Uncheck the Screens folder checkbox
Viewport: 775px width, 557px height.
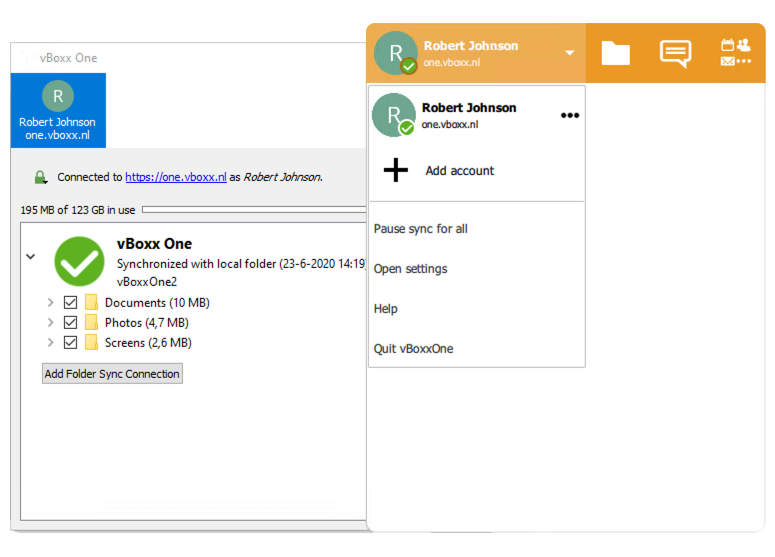71,343
